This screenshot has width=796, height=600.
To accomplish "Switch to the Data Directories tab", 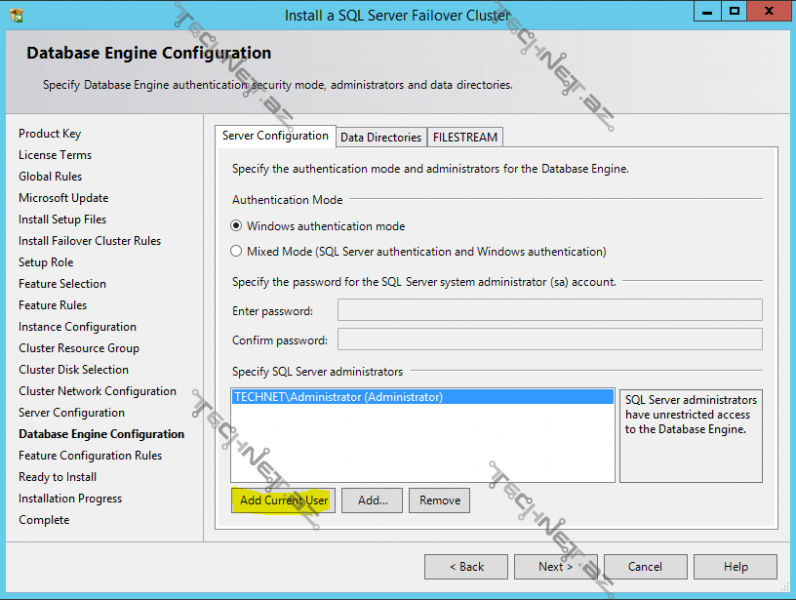I will point(380,137).
